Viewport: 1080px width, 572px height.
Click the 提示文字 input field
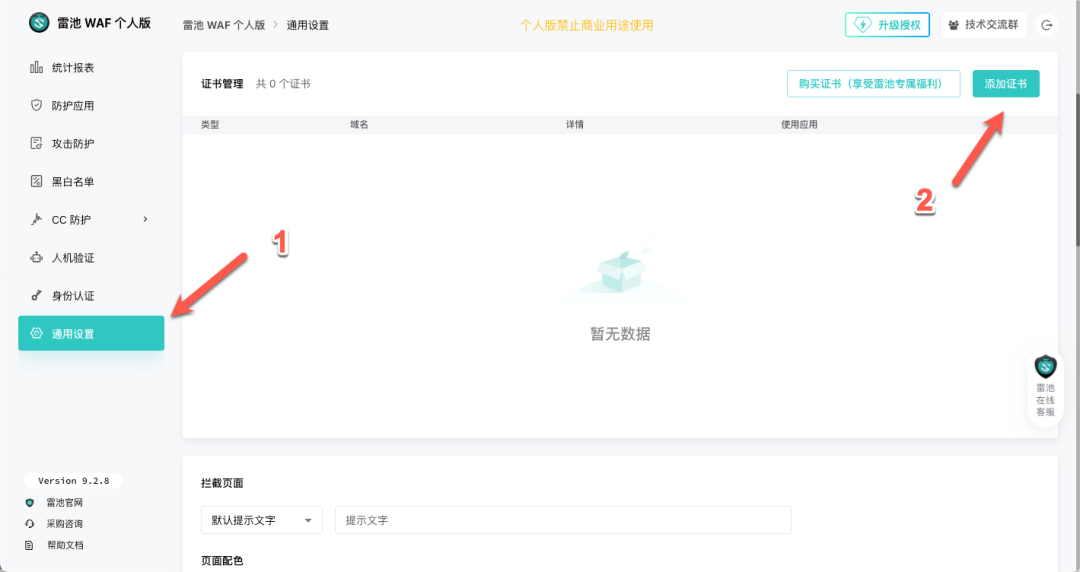tap(563, 520)
